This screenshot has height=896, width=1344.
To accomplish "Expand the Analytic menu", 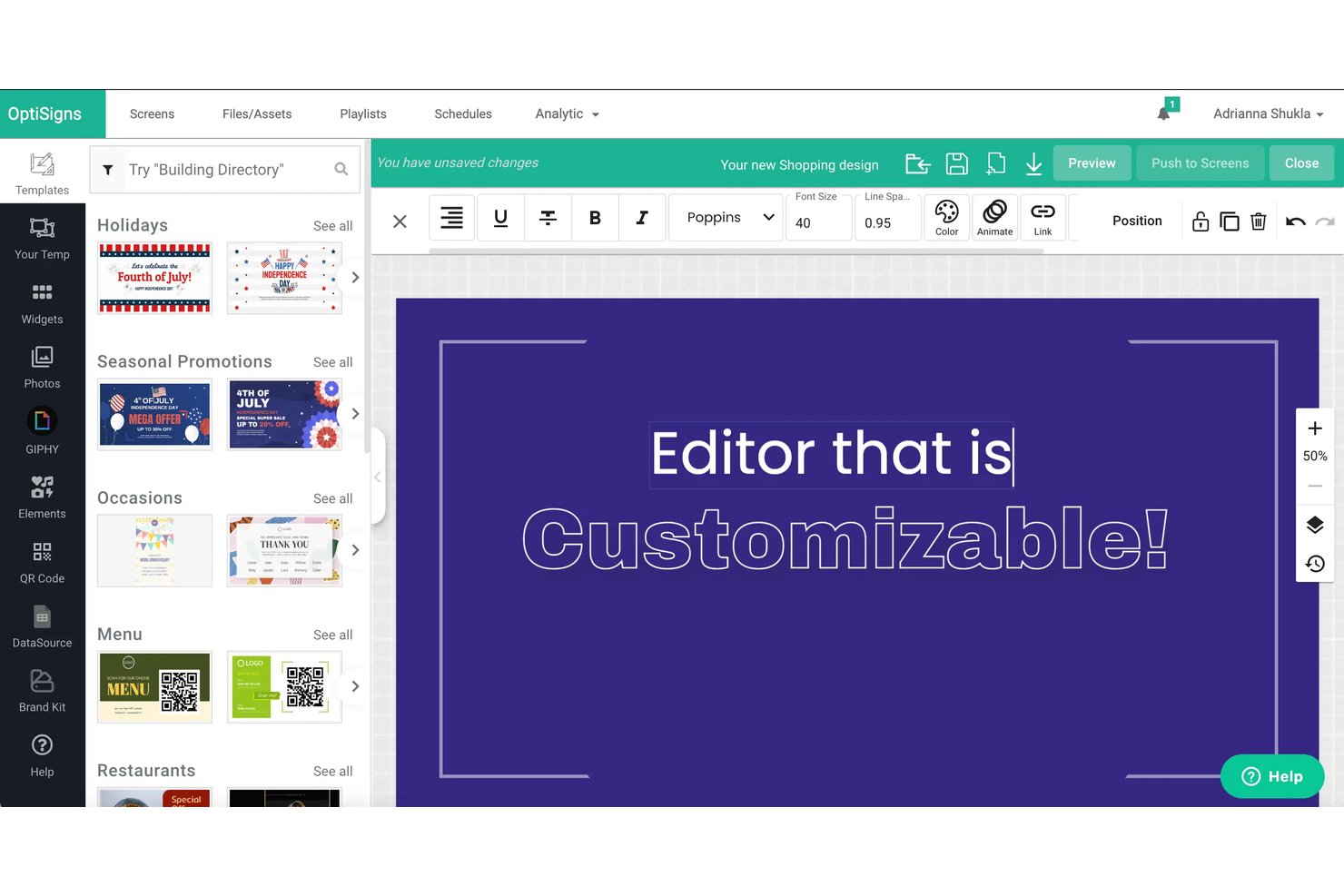I will pyautogui.click(x=568, y=114).
